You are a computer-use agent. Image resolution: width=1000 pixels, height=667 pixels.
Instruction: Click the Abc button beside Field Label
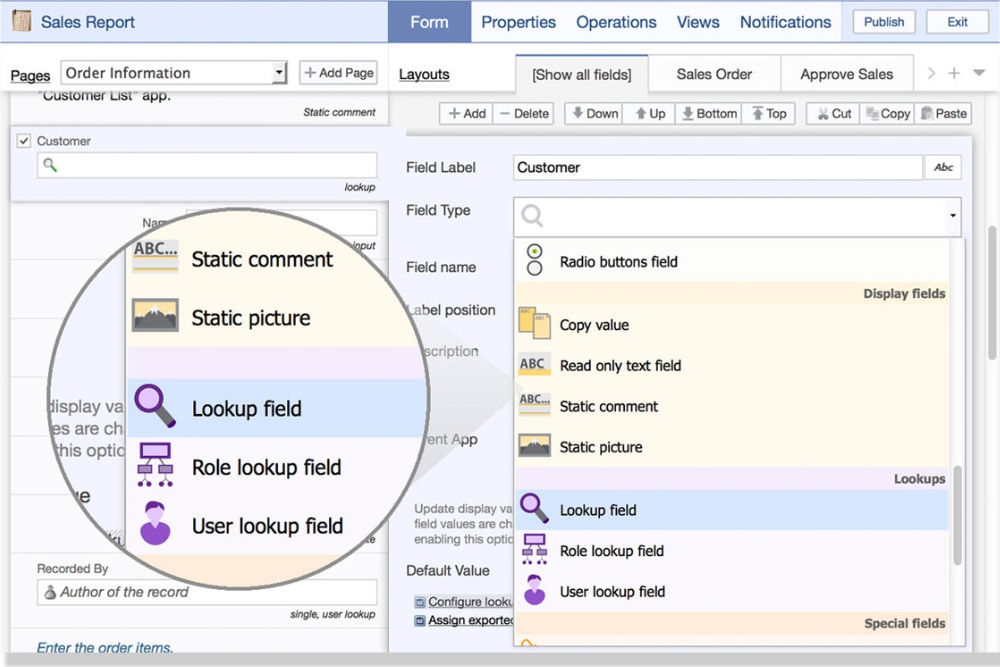coord(943,168)
